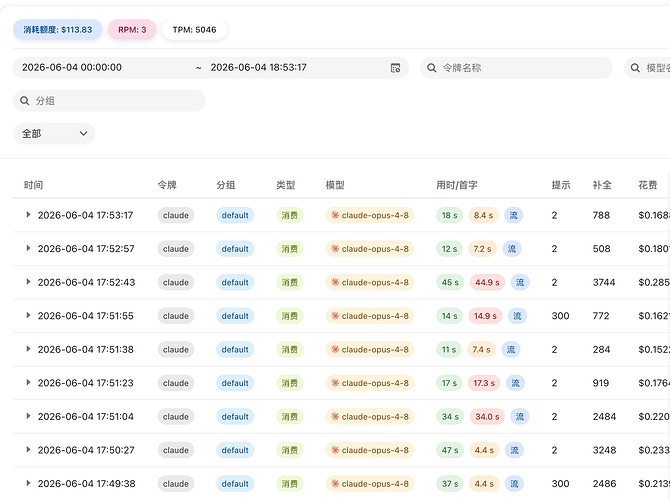Click the 令牌名称 search field

[x=516, y=68]
